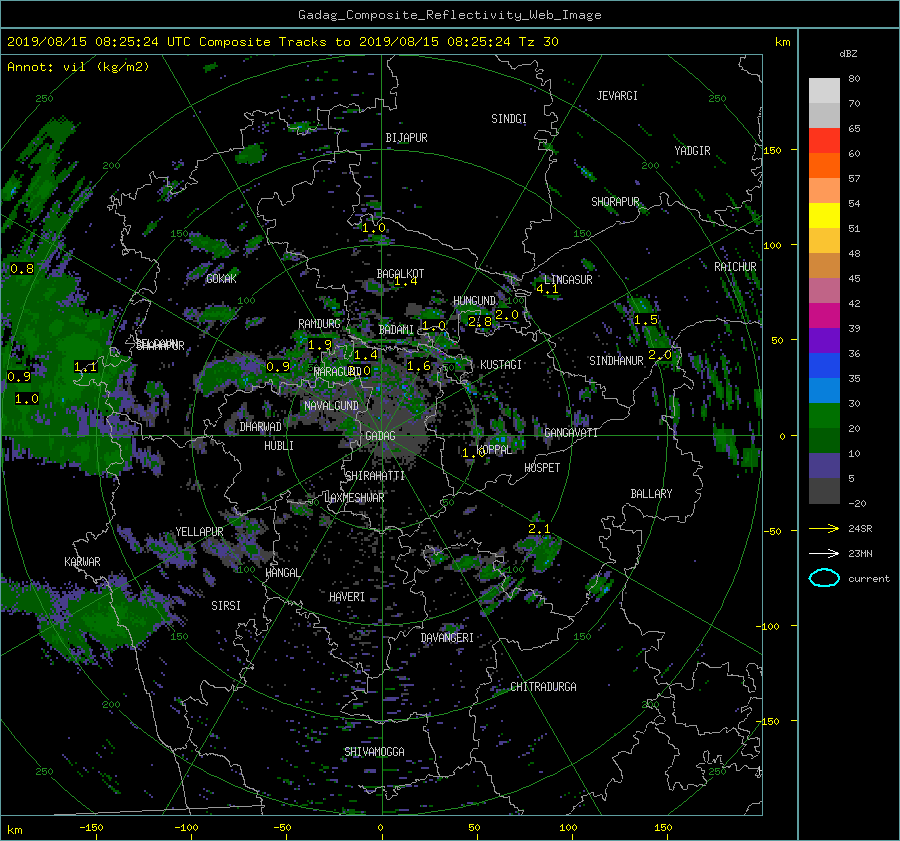Click the YADGIR city label

click(x=692, y=151)
